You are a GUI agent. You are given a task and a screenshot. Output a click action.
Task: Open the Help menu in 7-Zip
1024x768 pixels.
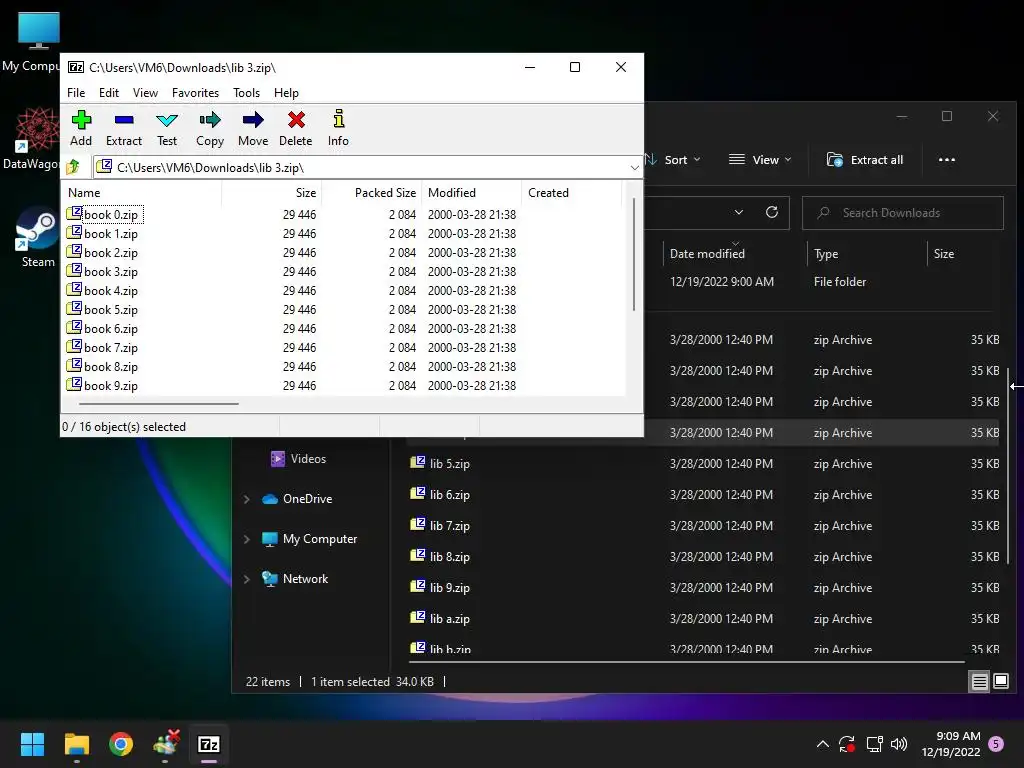286,93
